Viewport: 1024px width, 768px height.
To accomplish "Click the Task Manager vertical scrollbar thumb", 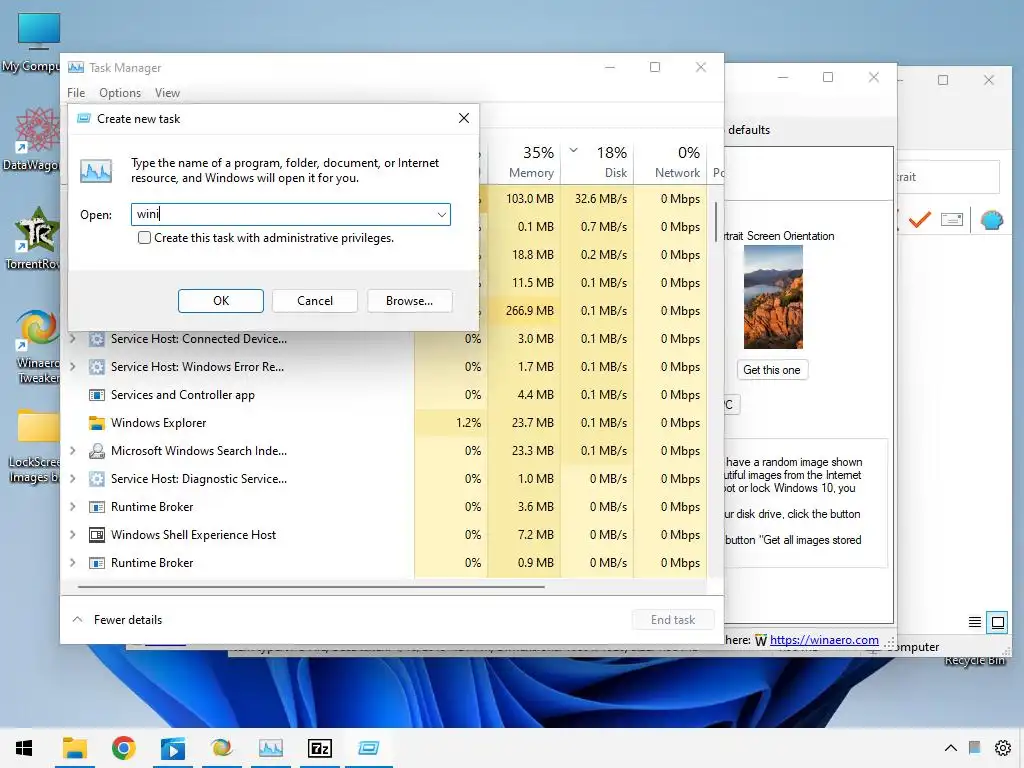I will tap(716, 222).
